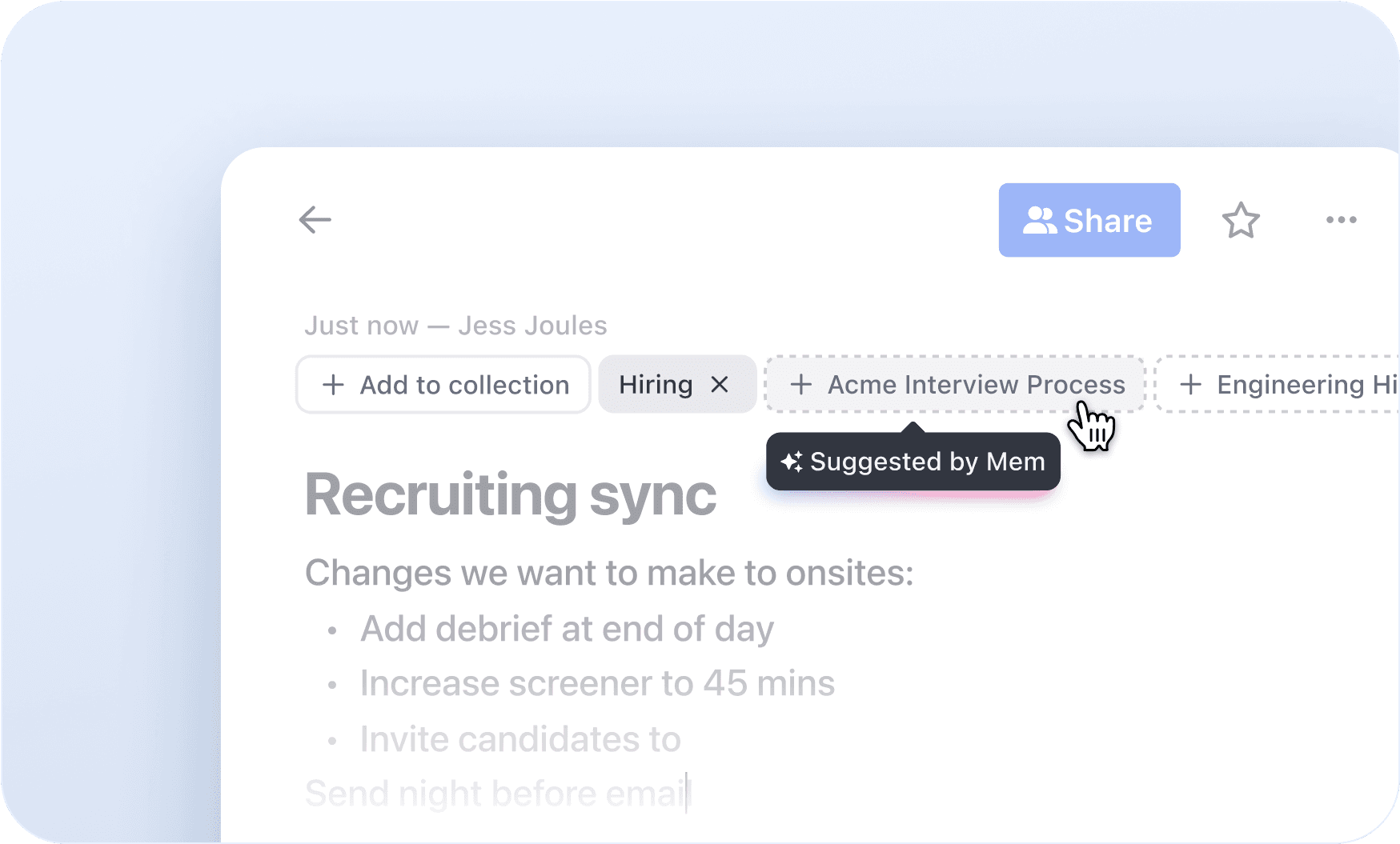
Task: Select the Hiring collection chip
Action: (656, 385)
